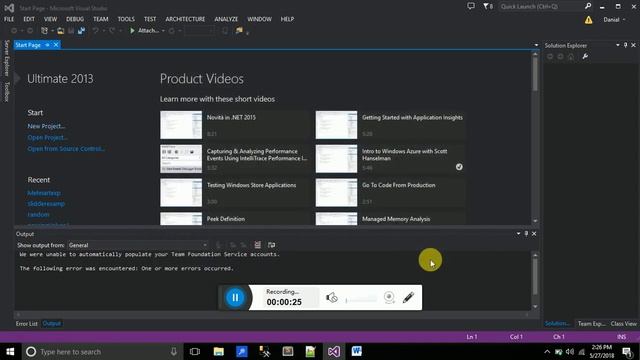This screenshot has width=640, height=360.
Task: Click the yellow warning triangle icon
Action: (x=588, y=20)
